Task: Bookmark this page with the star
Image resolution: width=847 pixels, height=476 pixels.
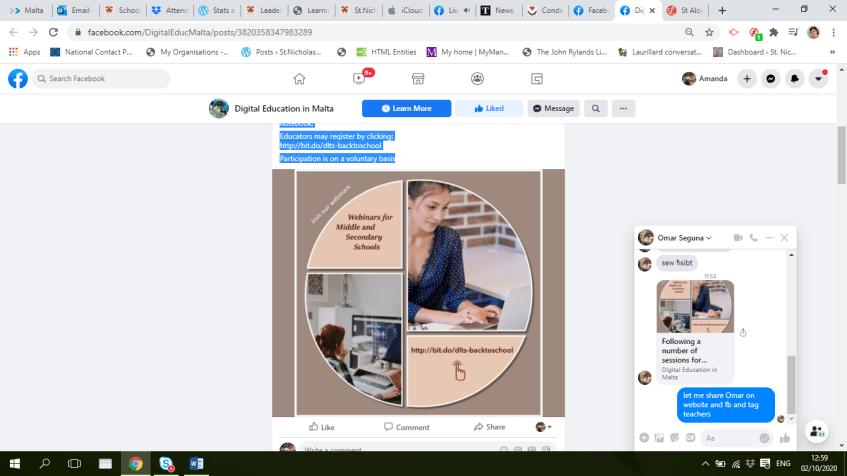Action: (x=709, y=32)
